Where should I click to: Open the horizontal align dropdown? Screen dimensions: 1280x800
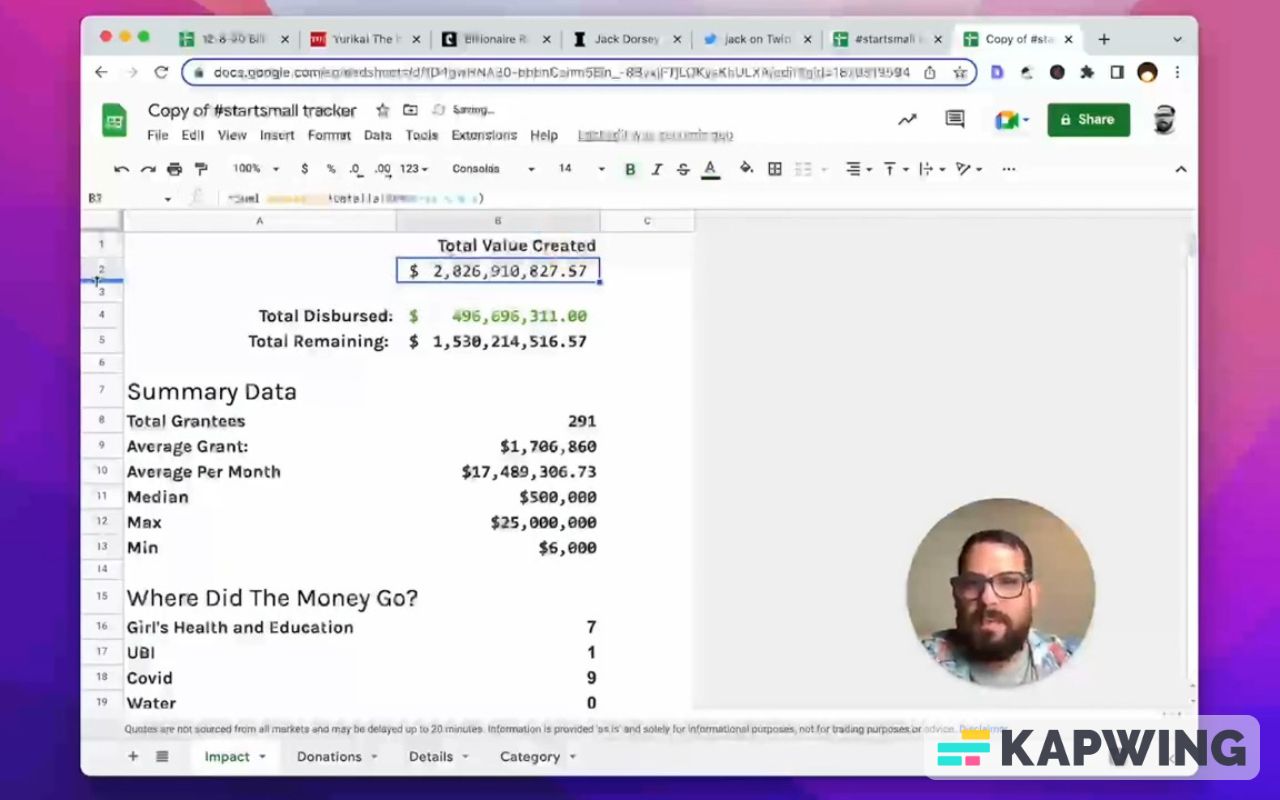(858, 169)
